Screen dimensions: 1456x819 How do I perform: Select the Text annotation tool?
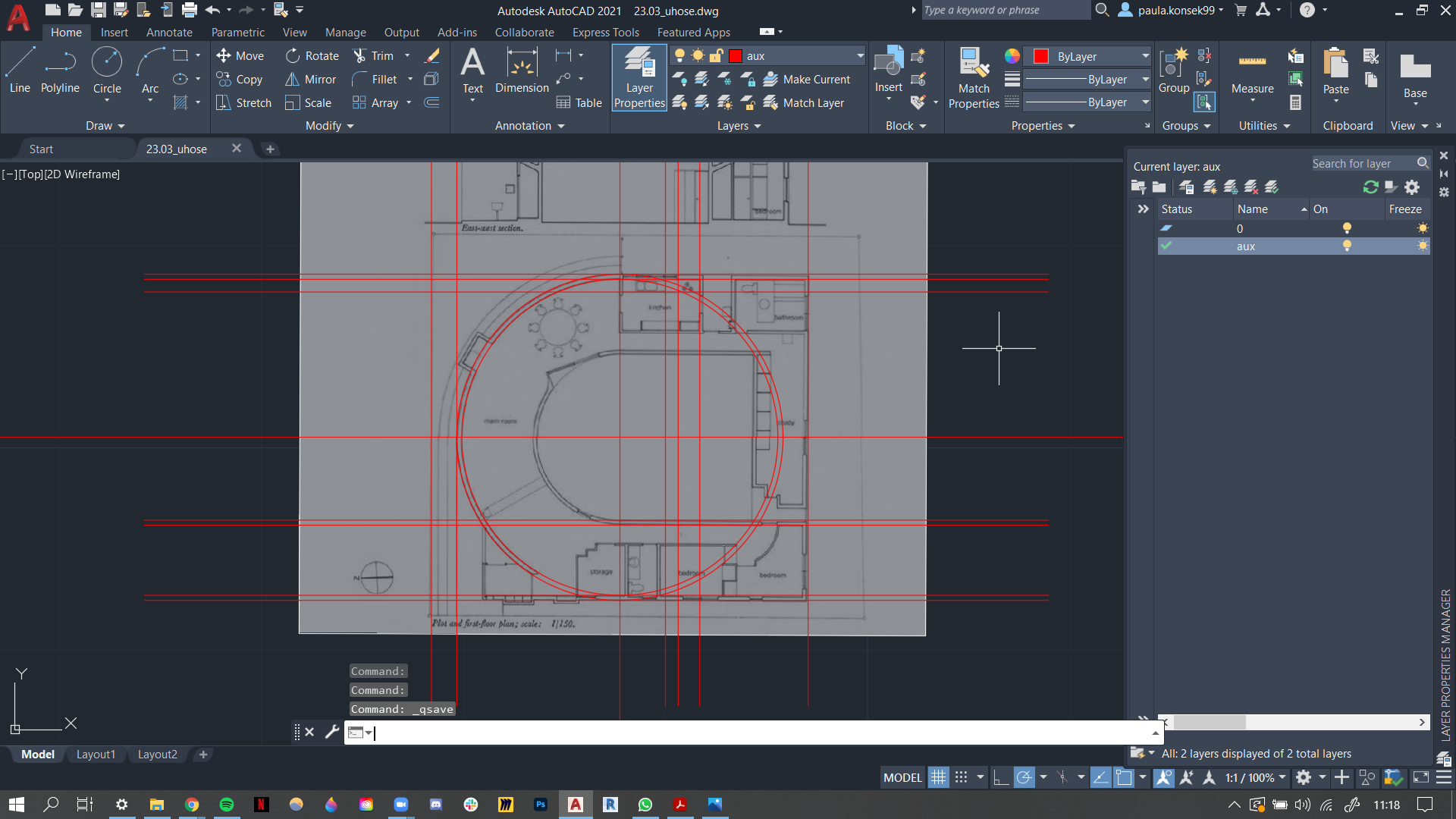click(472, 70)
